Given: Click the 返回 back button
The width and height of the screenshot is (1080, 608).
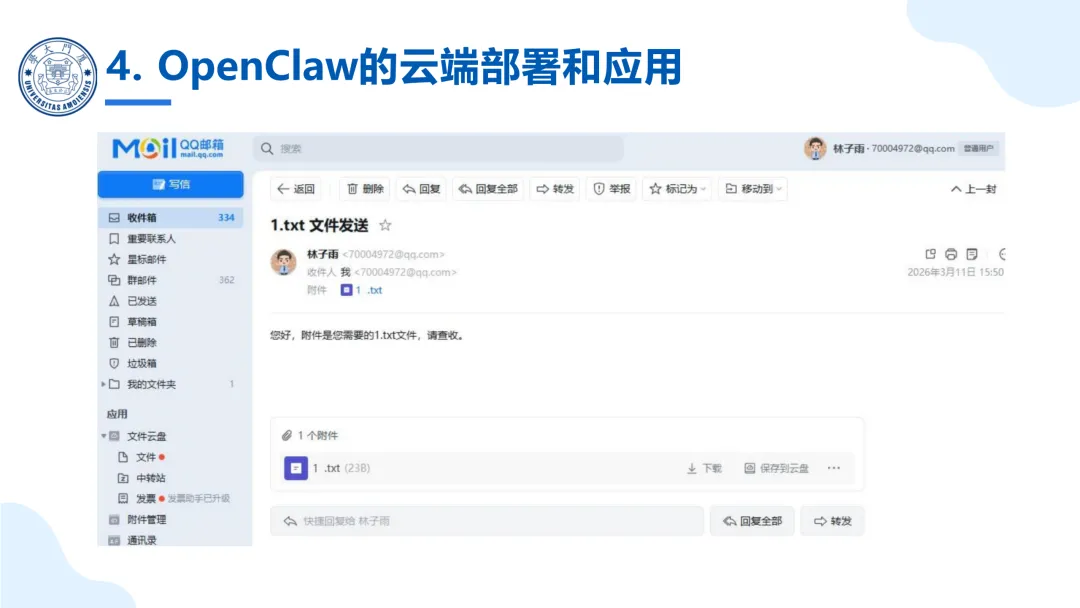Looking at the screenshot, I should click(296, 189).
